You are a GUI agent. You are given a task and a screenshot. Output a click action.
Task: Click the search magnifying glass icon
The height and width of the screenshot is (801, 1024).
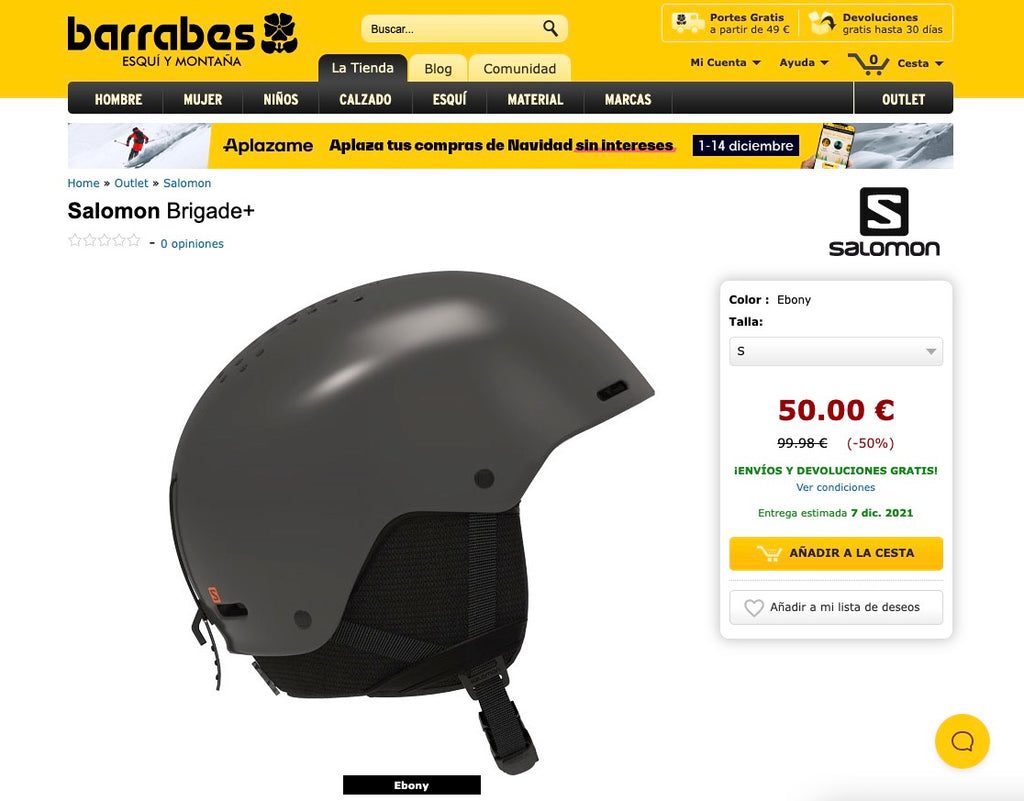pyautogui.click(x=551, y=28)
